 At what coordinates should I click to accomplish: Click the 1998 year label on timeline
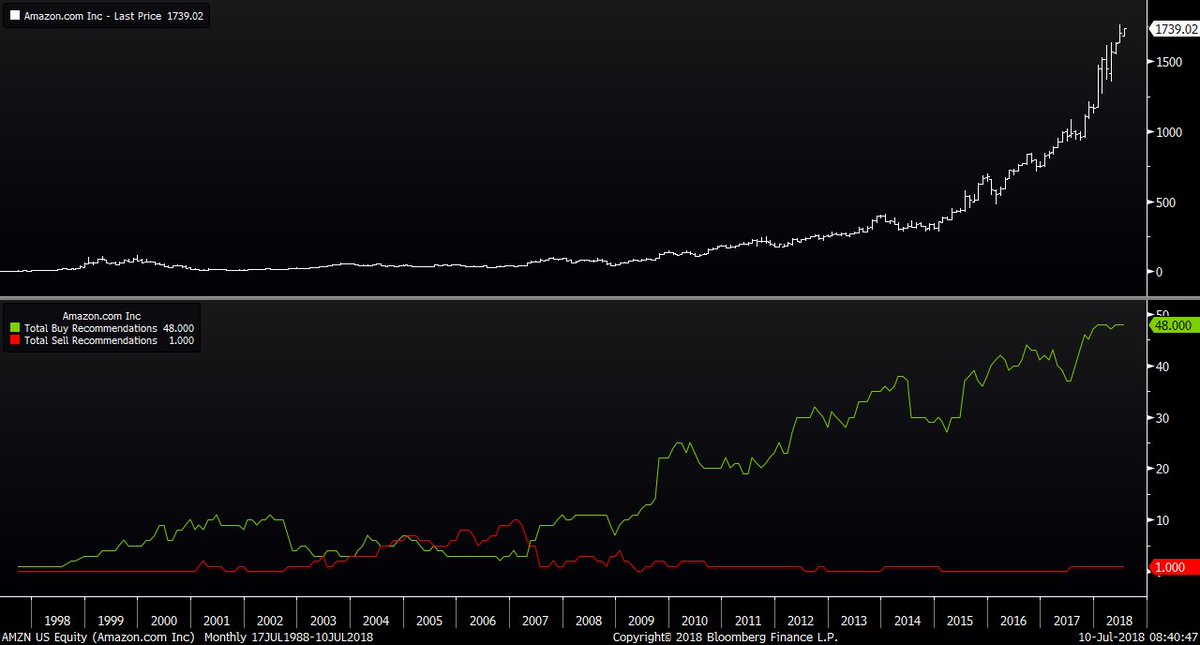[x=58, y=620]
